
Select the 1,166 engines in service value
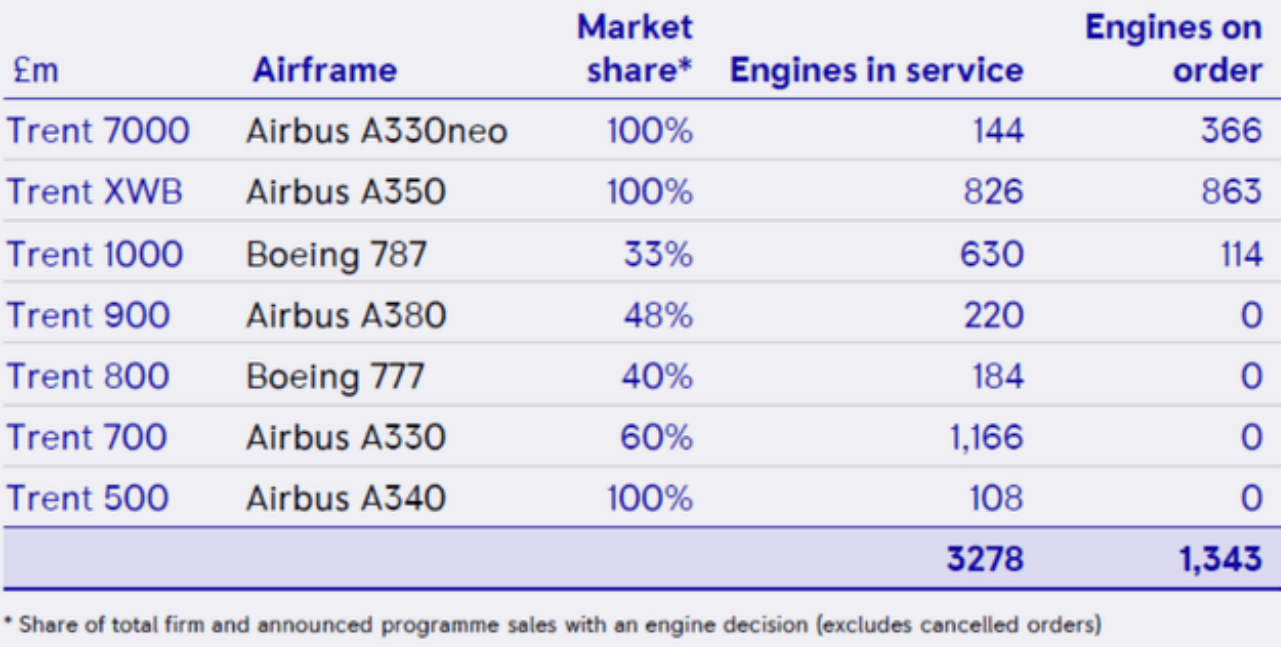pyautogui.click(x=987, y=437)
